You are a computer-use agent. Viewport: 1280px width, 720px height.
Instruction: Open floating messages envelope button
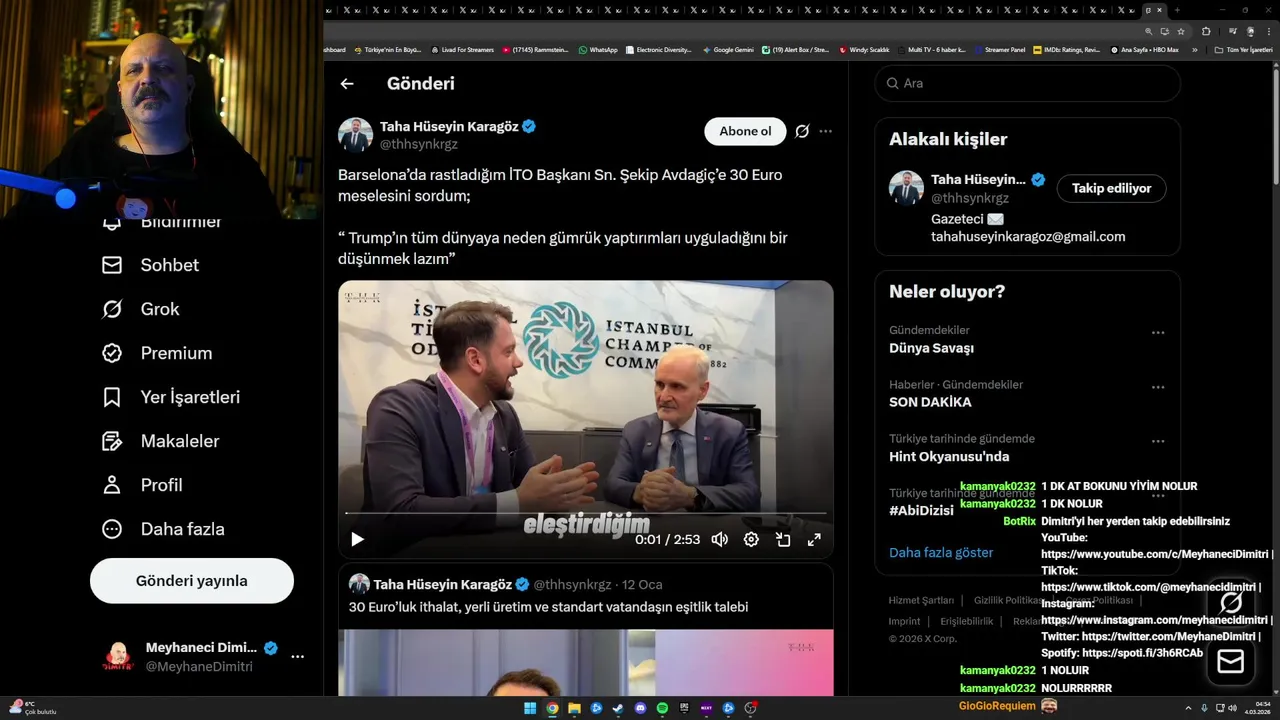(1231, 662)
